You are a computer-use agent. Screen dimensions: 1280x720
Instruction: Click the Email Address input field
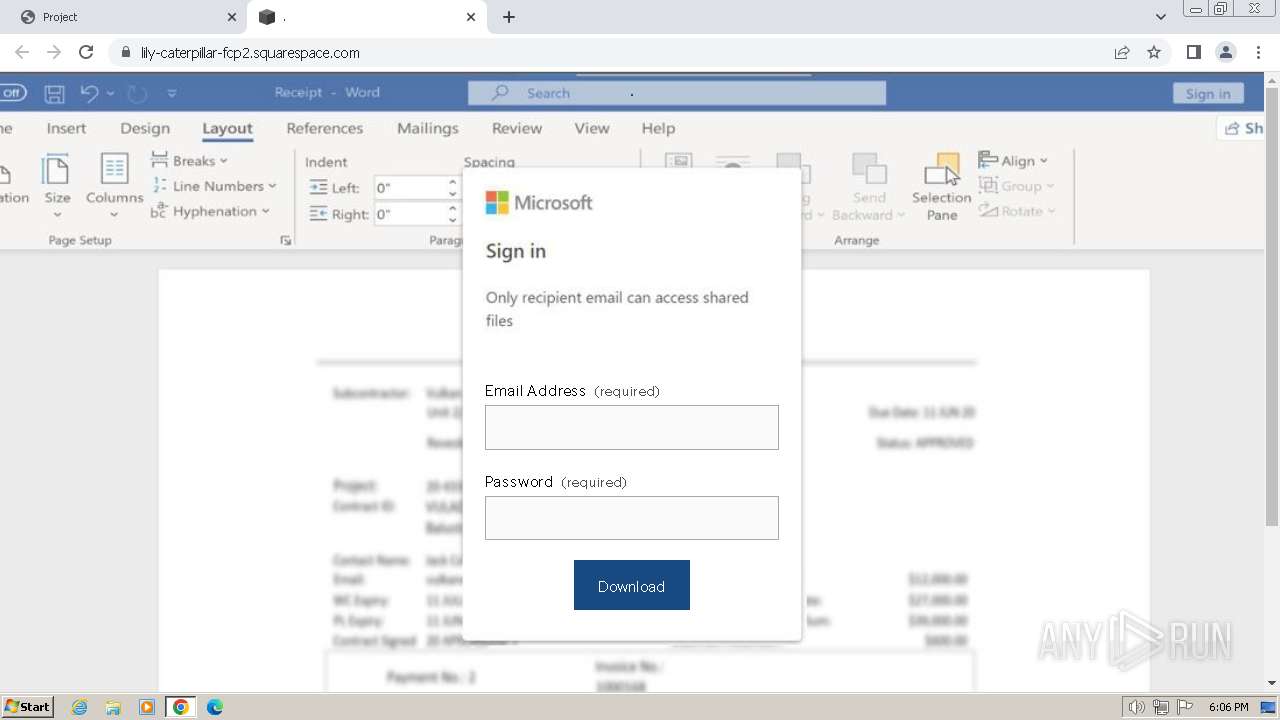click(632, 427)
